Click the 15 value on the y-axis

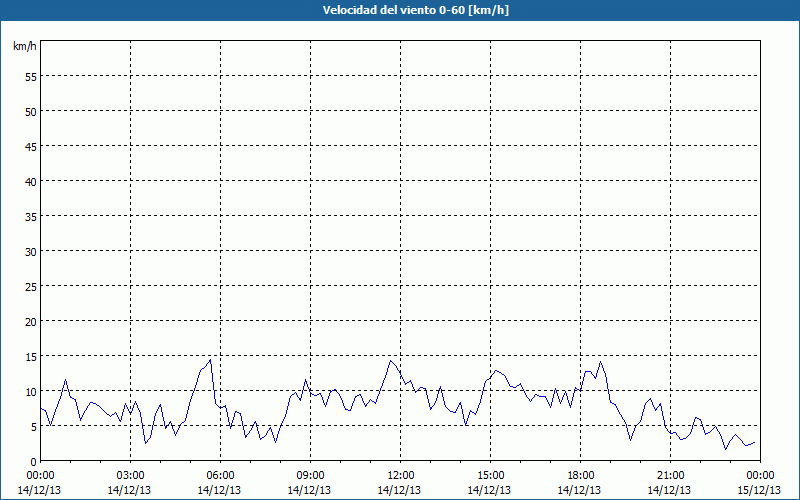pyautogui.click(x=31, y=356)
